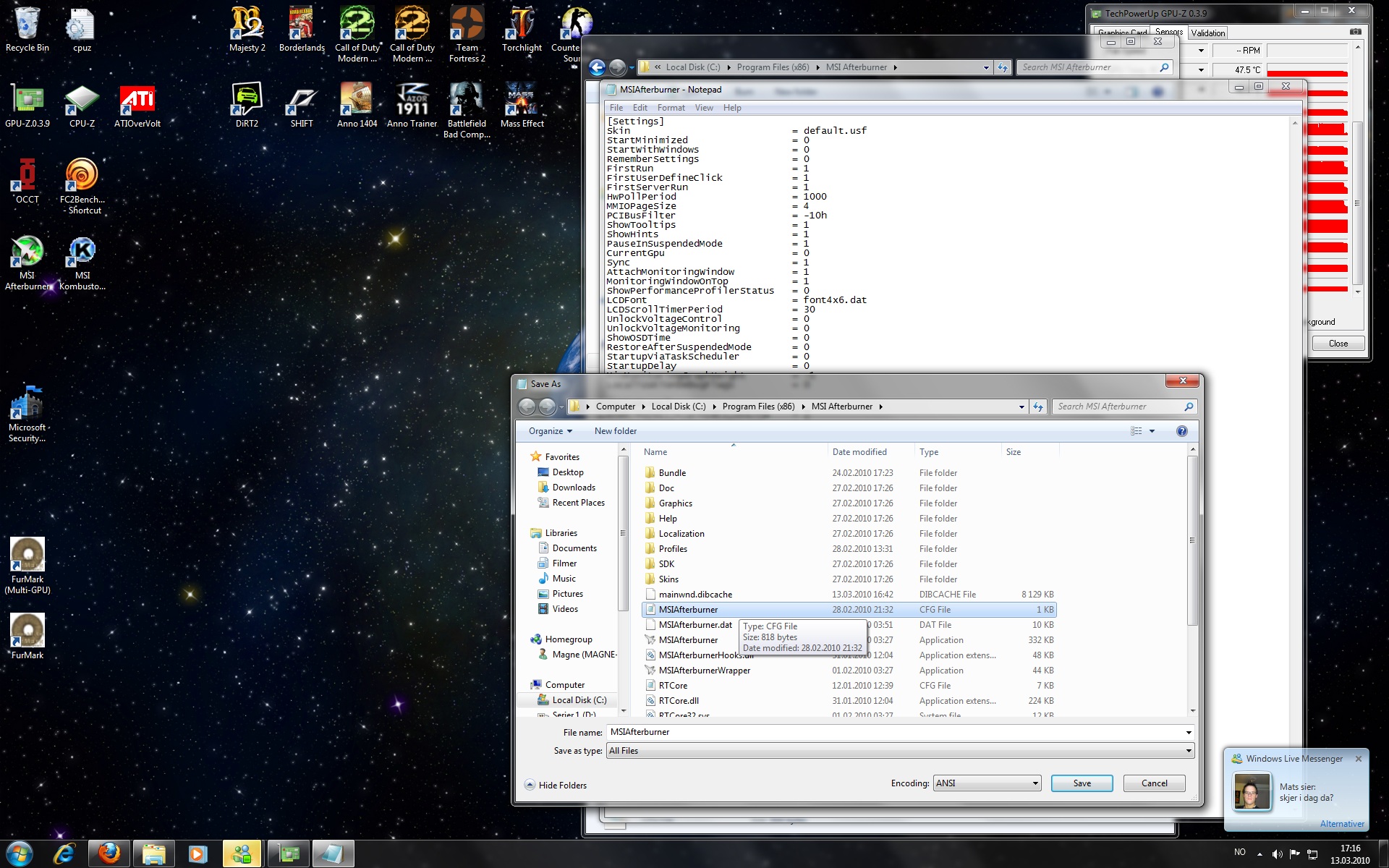The image size is (1389, 868).
Task: Open OCCT desktop shortcut
Action: coord(27,182)
